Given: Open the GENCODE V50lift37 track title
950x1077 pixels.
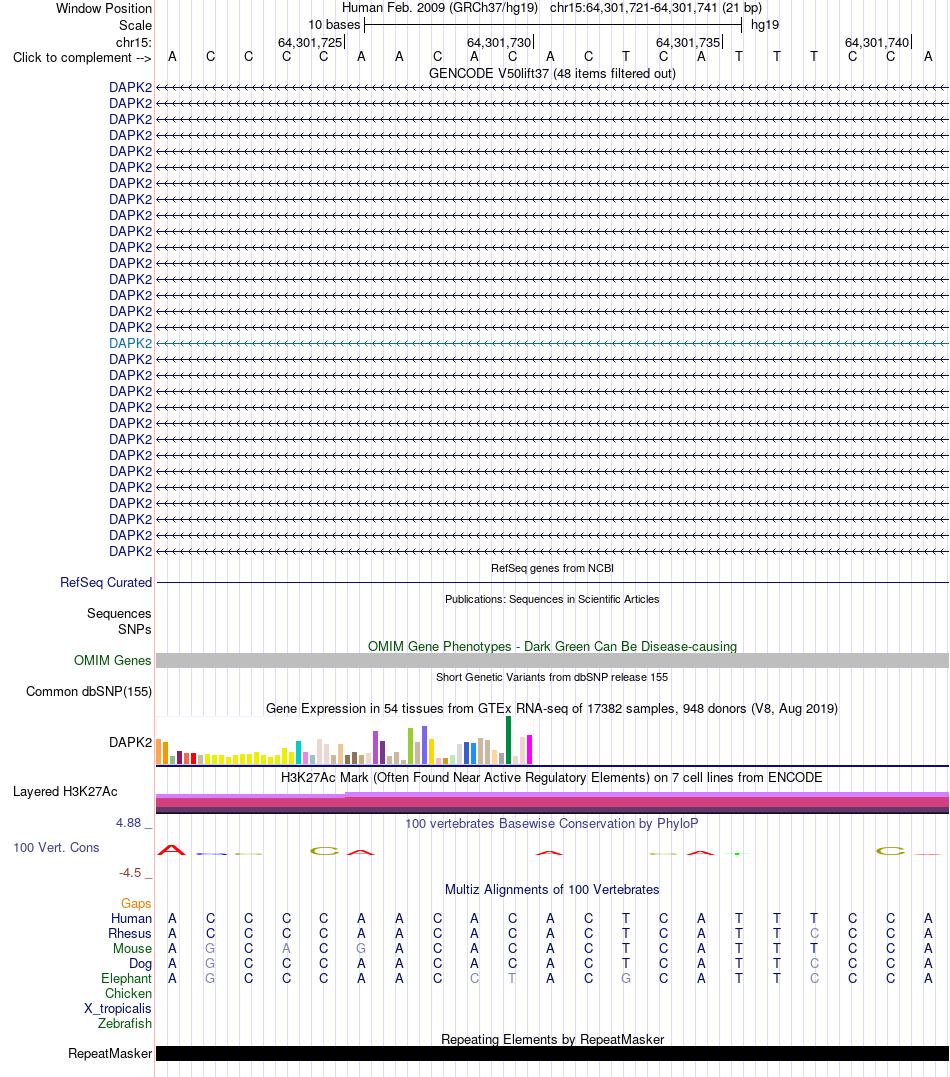Looking at the screenshot, I should (x=552, y=73).
